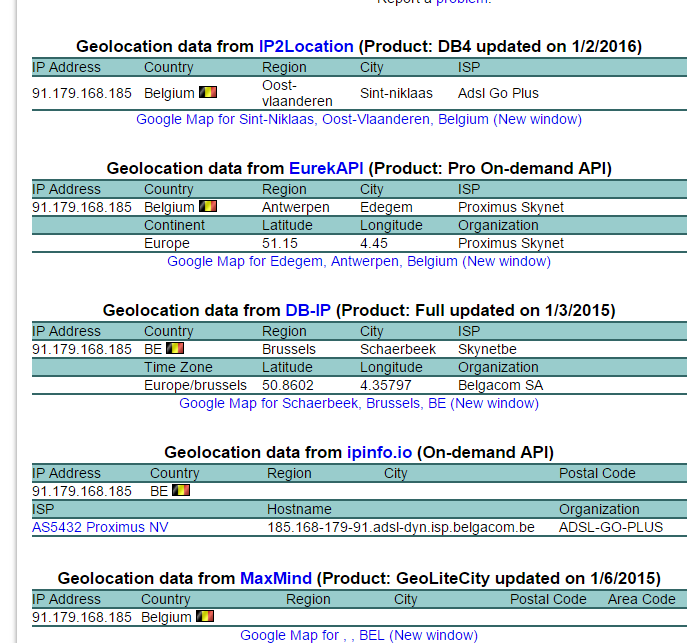The width and height of the screenshot is (700, 643).
Task: Click the longitude value 4.45
Action: tap(374, 243)
